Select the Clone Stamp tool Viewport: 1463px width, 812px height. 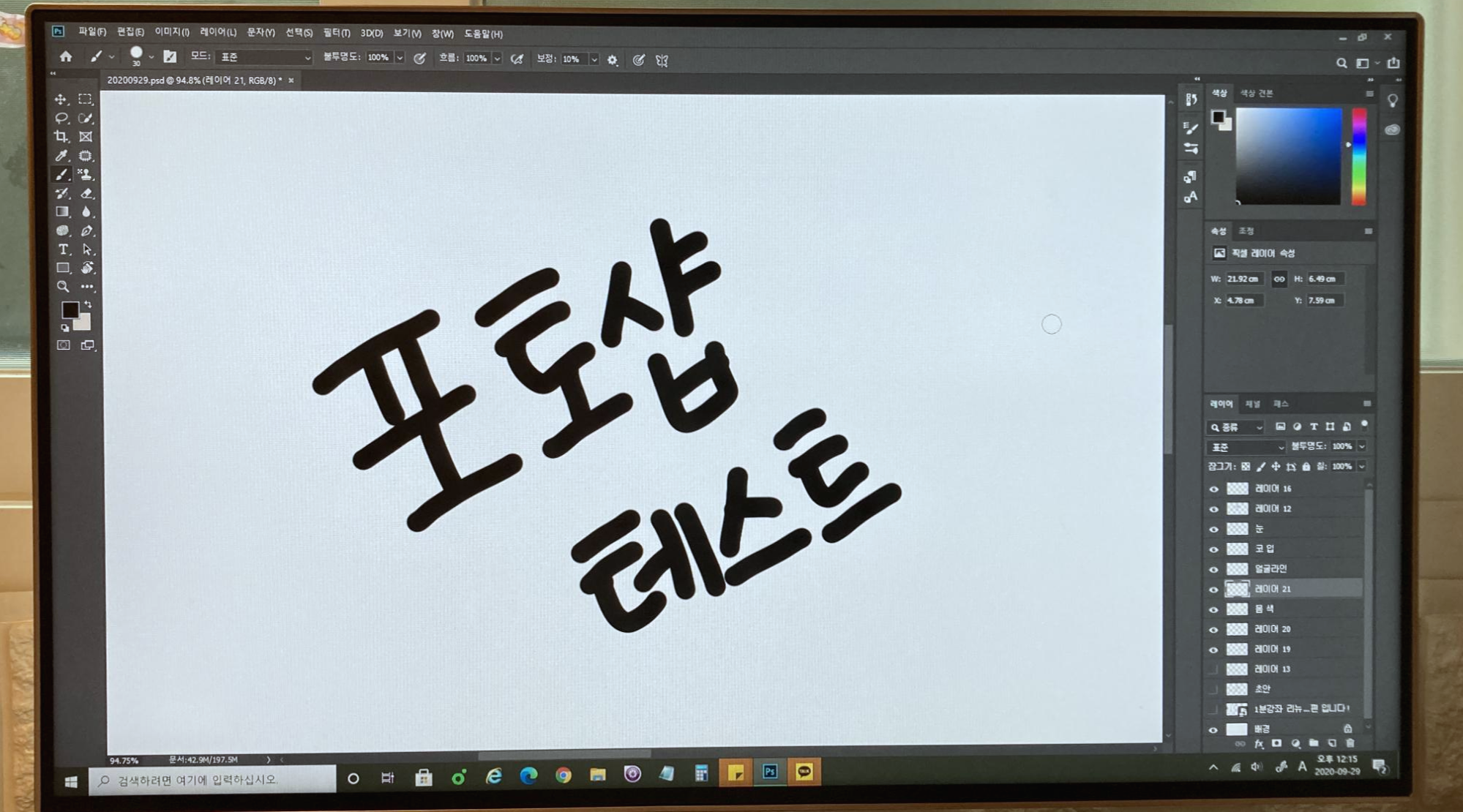(x=86, y=175)
